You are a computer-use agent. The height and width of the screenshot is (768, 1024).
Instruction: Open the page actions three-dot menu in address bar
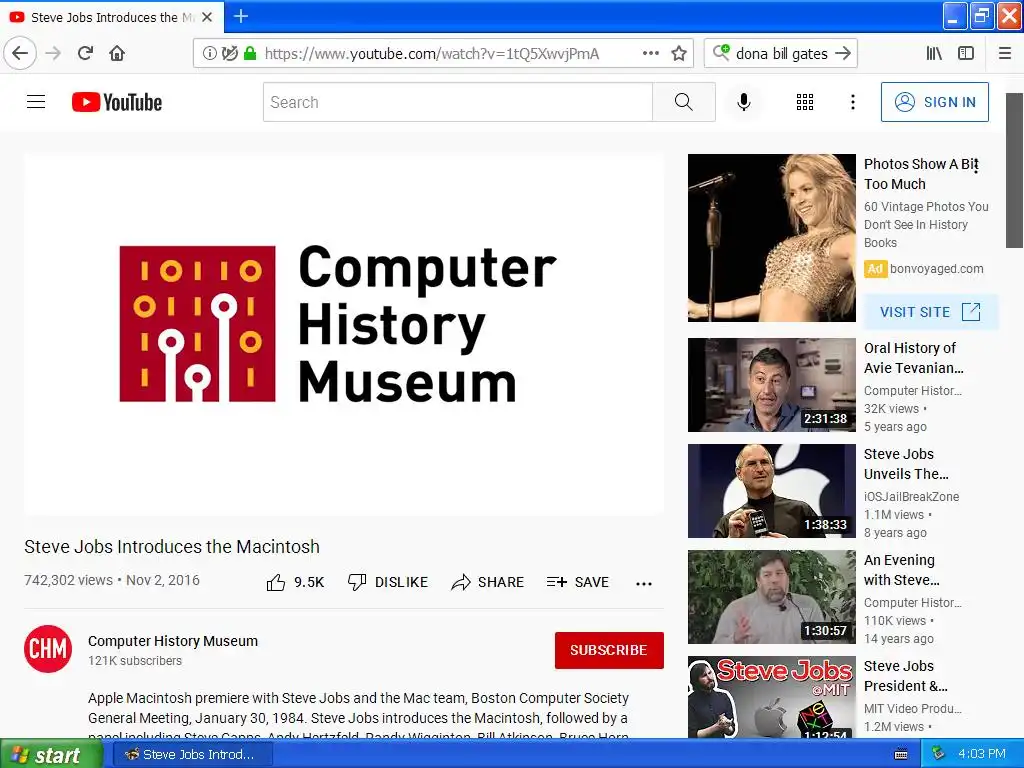pos(650,53)
